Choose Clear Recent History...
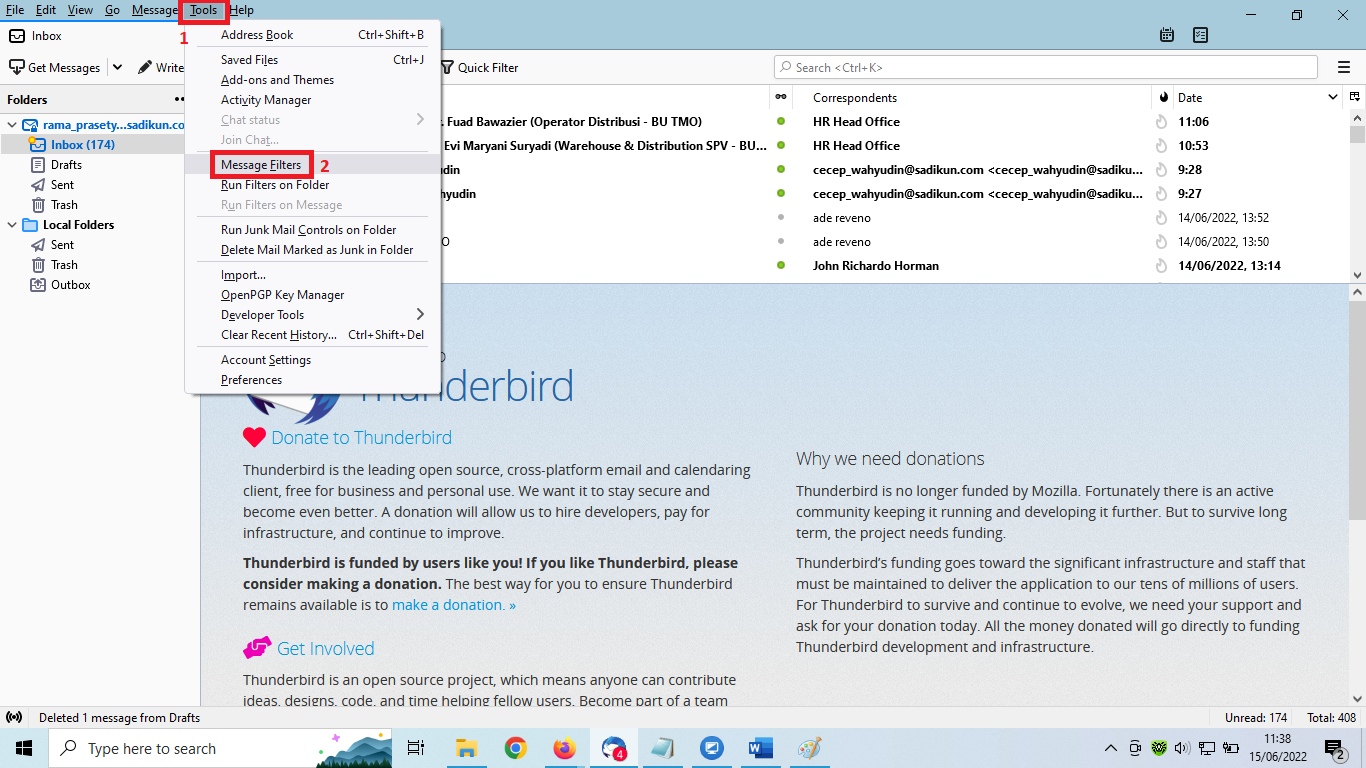 click(313, 335)
